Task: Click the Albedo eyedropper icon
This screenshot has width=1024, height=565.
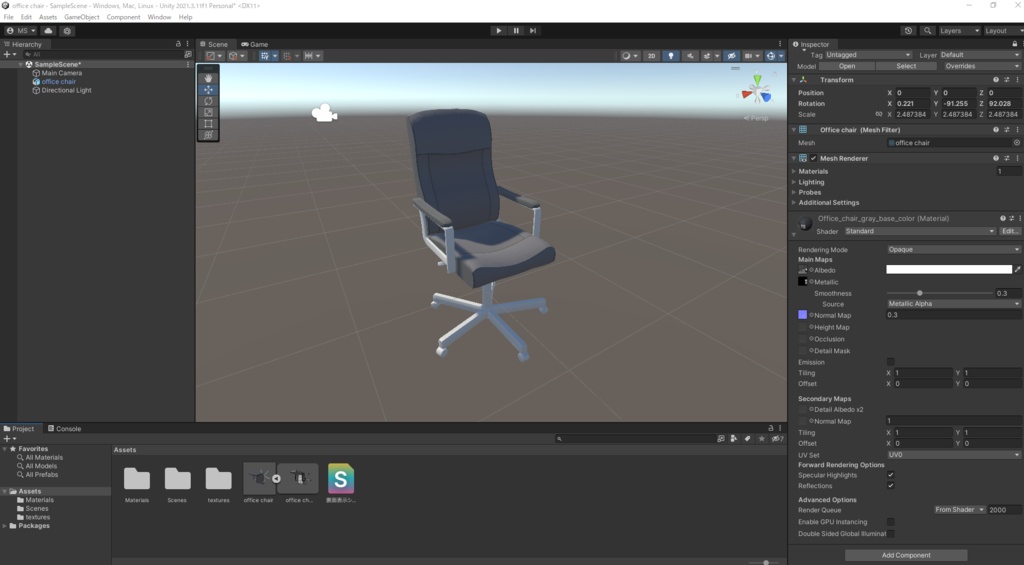Action: click(1017, 269)
